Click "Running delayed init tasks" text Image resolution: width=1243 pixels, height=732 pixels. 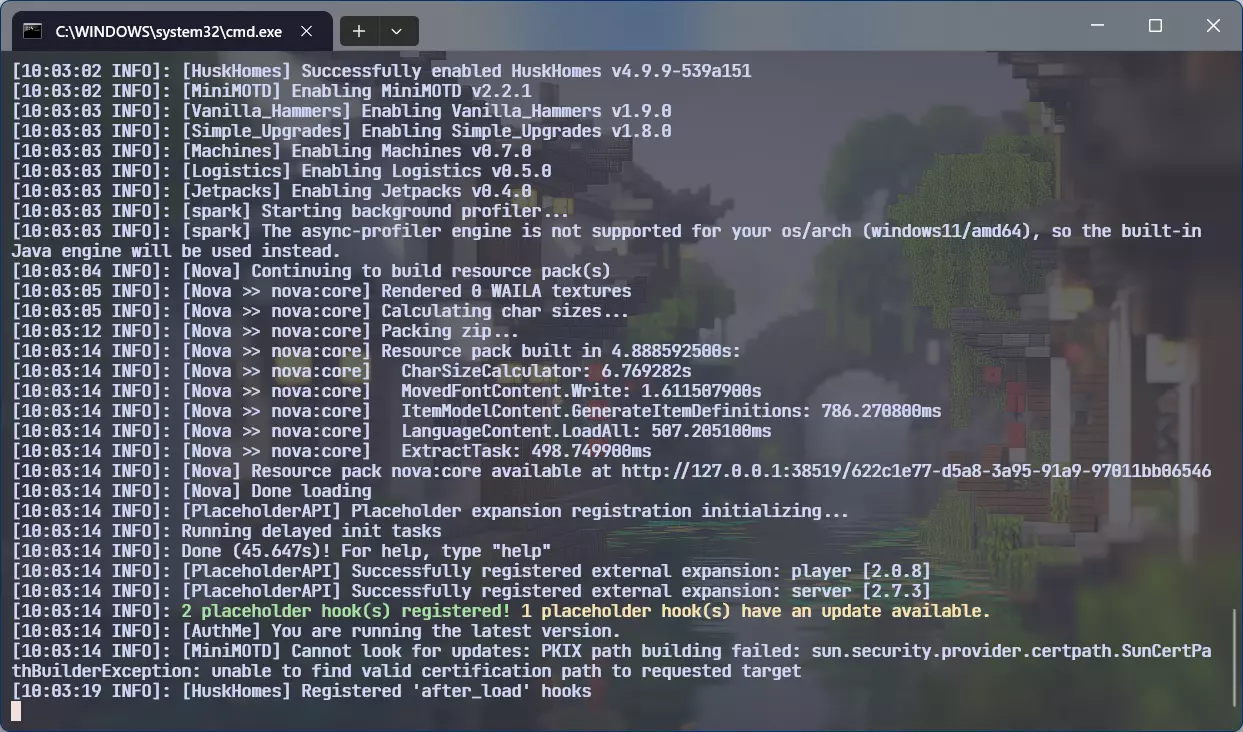click(x=311, y=531)
